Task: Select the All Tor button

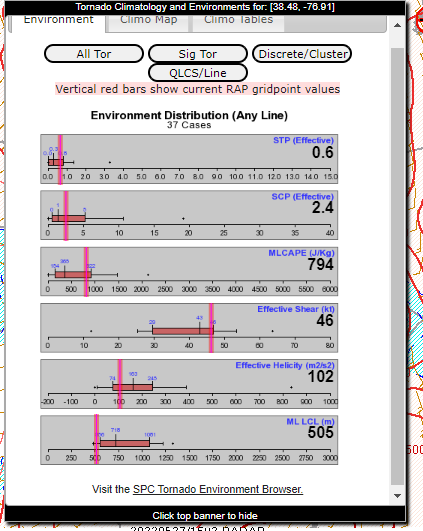Action: 94,54
